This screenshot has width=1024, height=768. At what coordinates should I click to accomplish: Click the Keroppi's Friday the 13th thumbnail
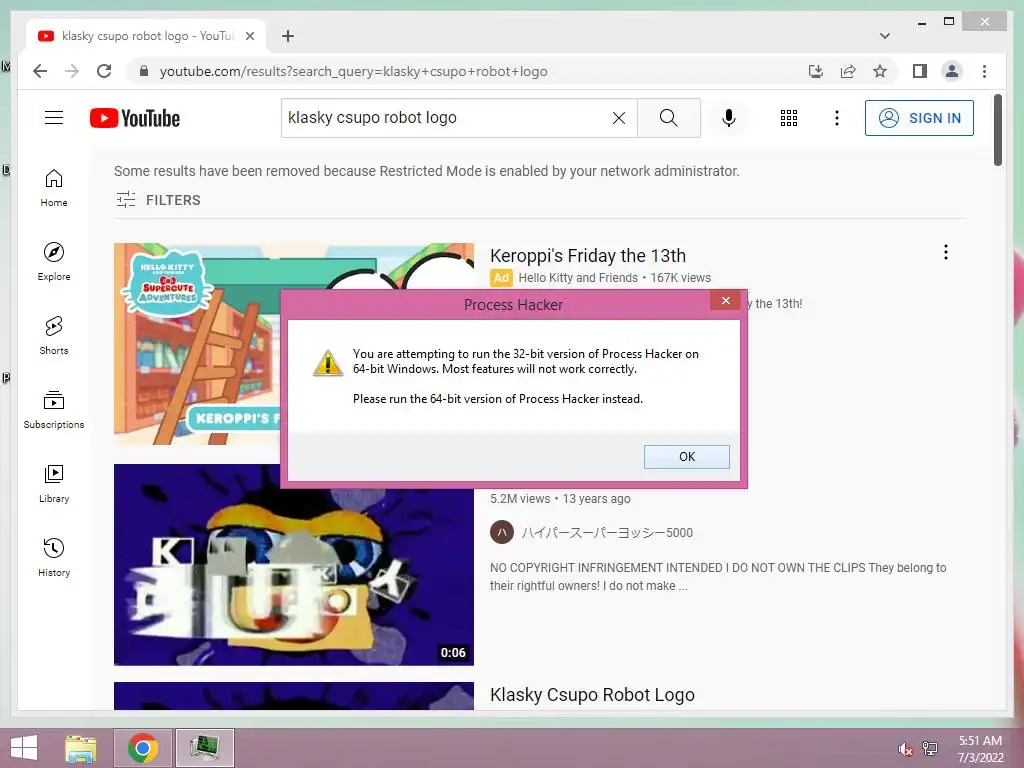(x=197, y=344)
